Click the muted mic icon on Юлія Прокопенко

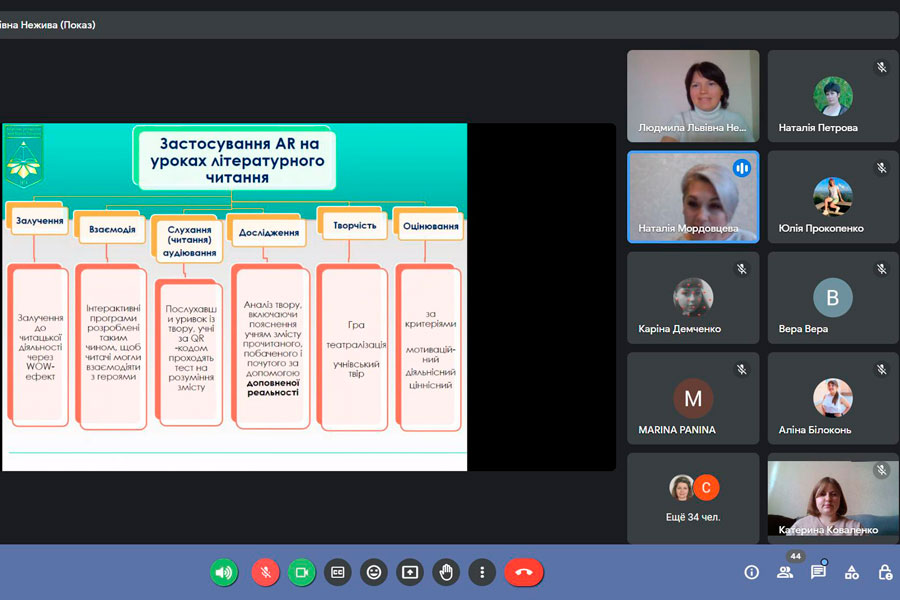(882, 168)
